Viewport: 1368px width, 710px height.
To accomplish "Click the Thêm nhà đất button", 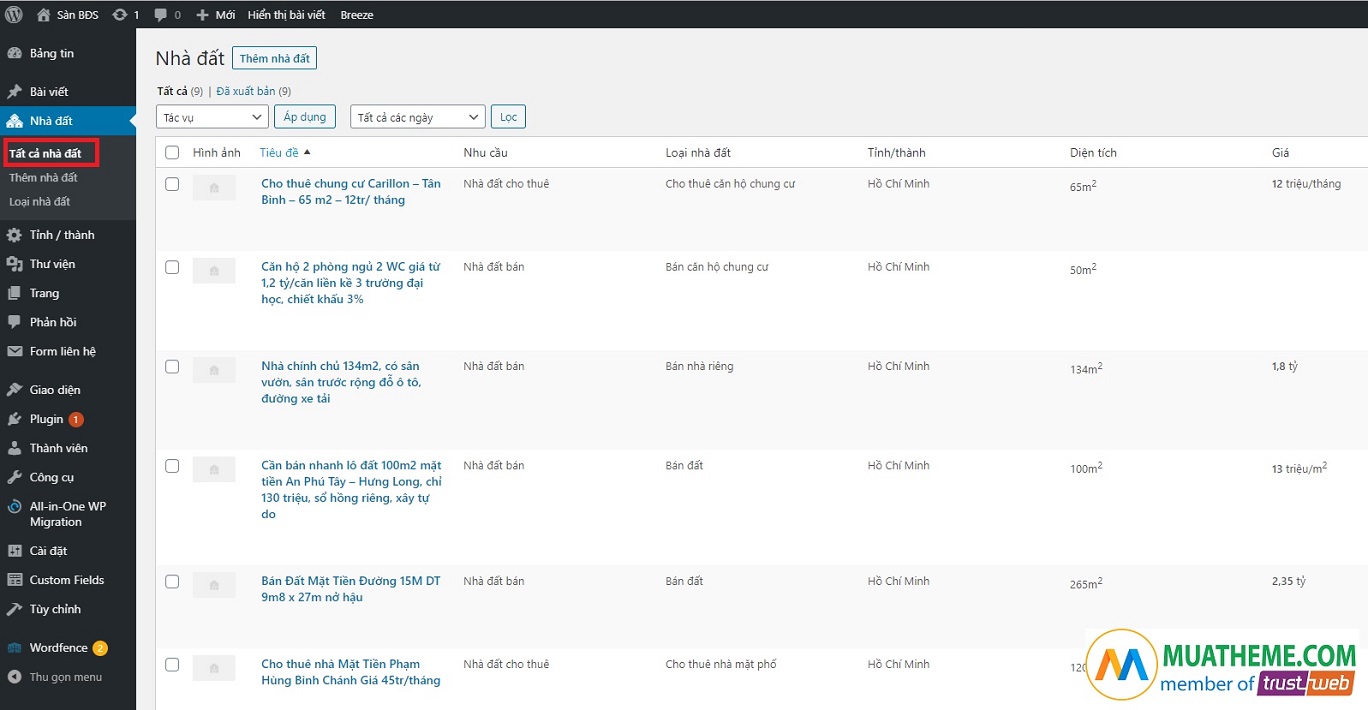I will pyautogui.click(x=274, y=59).
